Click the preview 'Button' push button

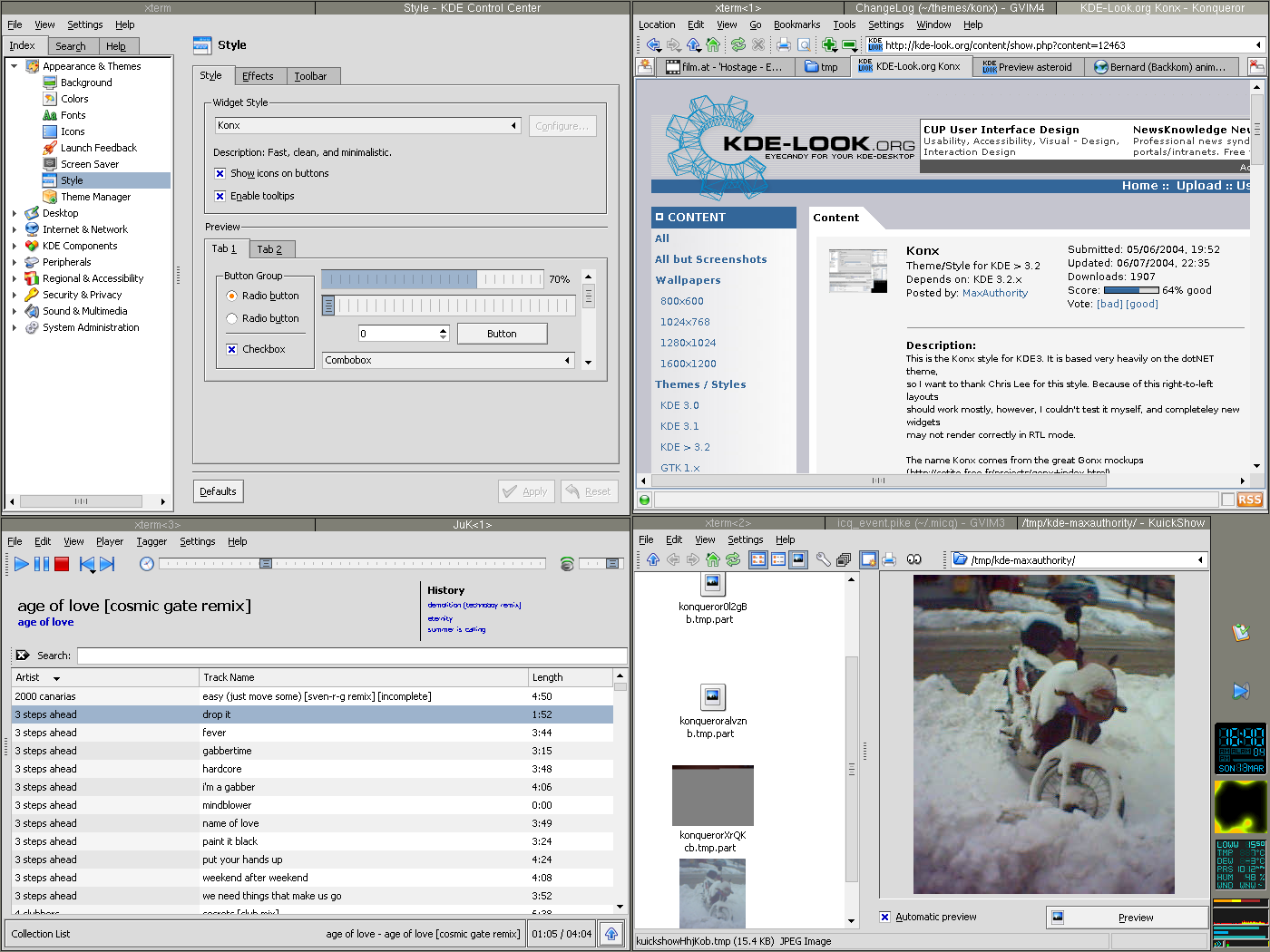[x=502, y=334]
